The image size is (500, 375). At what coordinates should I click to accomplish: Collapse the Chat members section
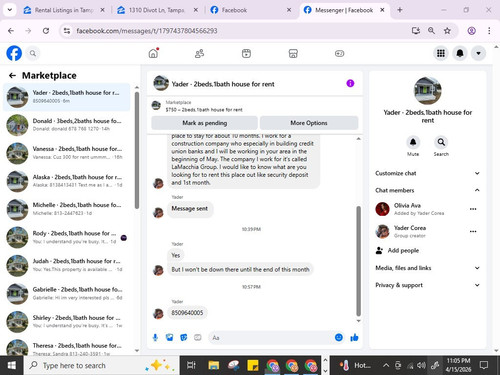tap(427, 190)
